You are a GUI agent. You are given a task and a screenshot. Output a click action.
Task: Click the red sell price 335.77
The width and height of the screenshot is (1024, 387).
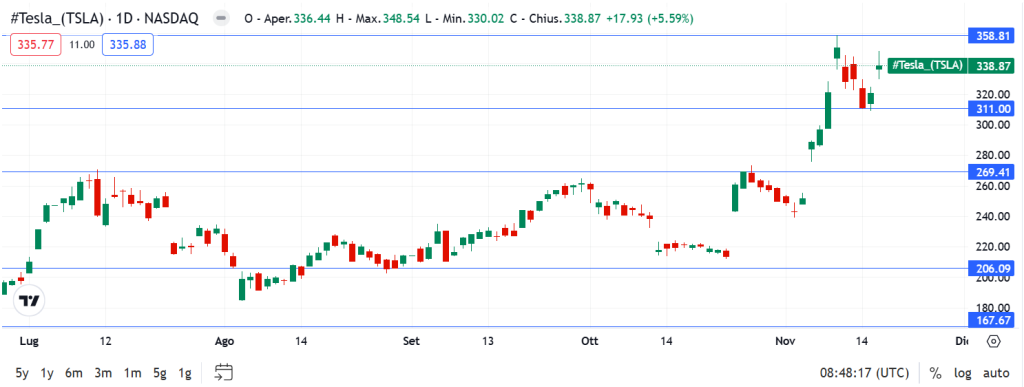point(36,44)
